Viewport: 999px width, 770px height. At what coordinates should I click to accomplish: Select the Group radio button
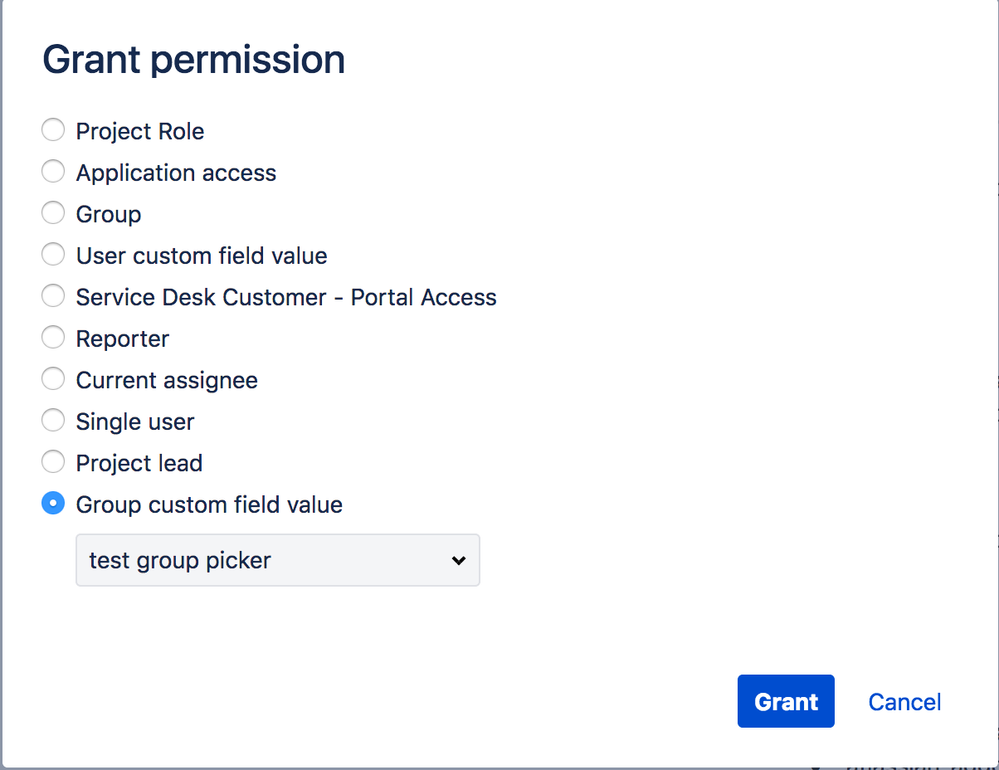53,214
